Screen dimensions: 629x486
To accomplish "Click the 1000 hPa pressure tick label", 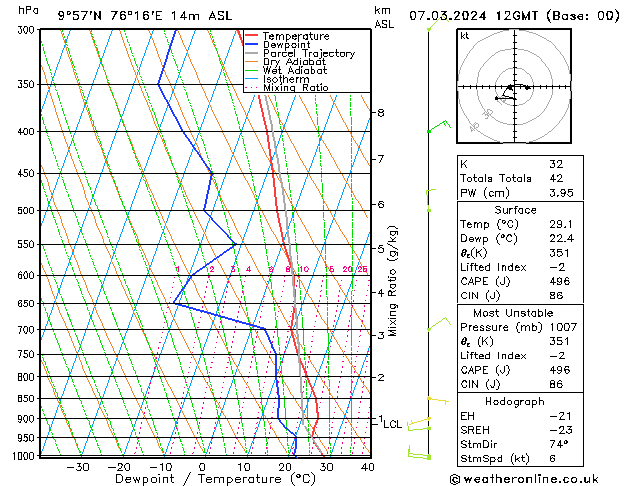I will (24, 456).
